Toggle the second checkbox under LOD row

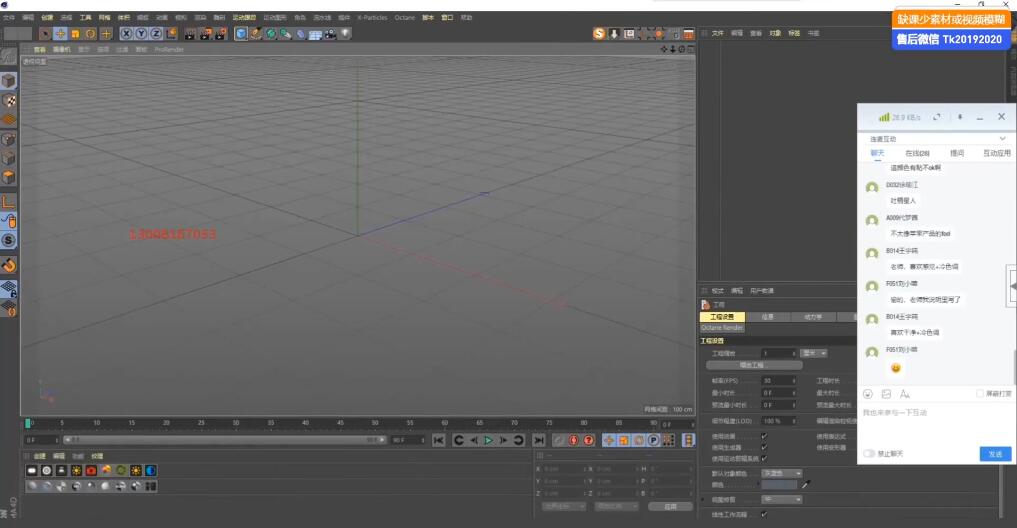765,448
